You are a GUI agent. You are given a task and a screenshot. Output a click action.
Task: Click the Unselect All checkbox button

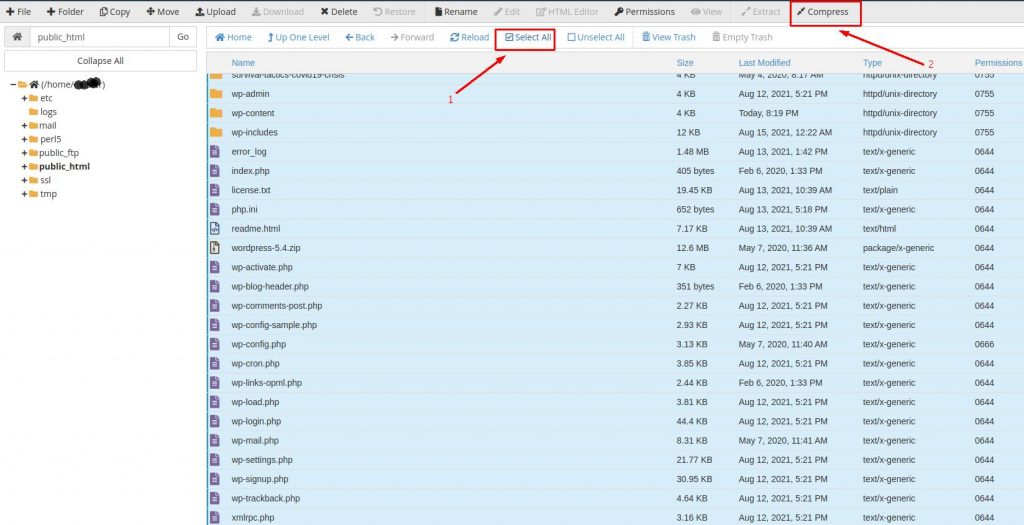click(596, 37)
